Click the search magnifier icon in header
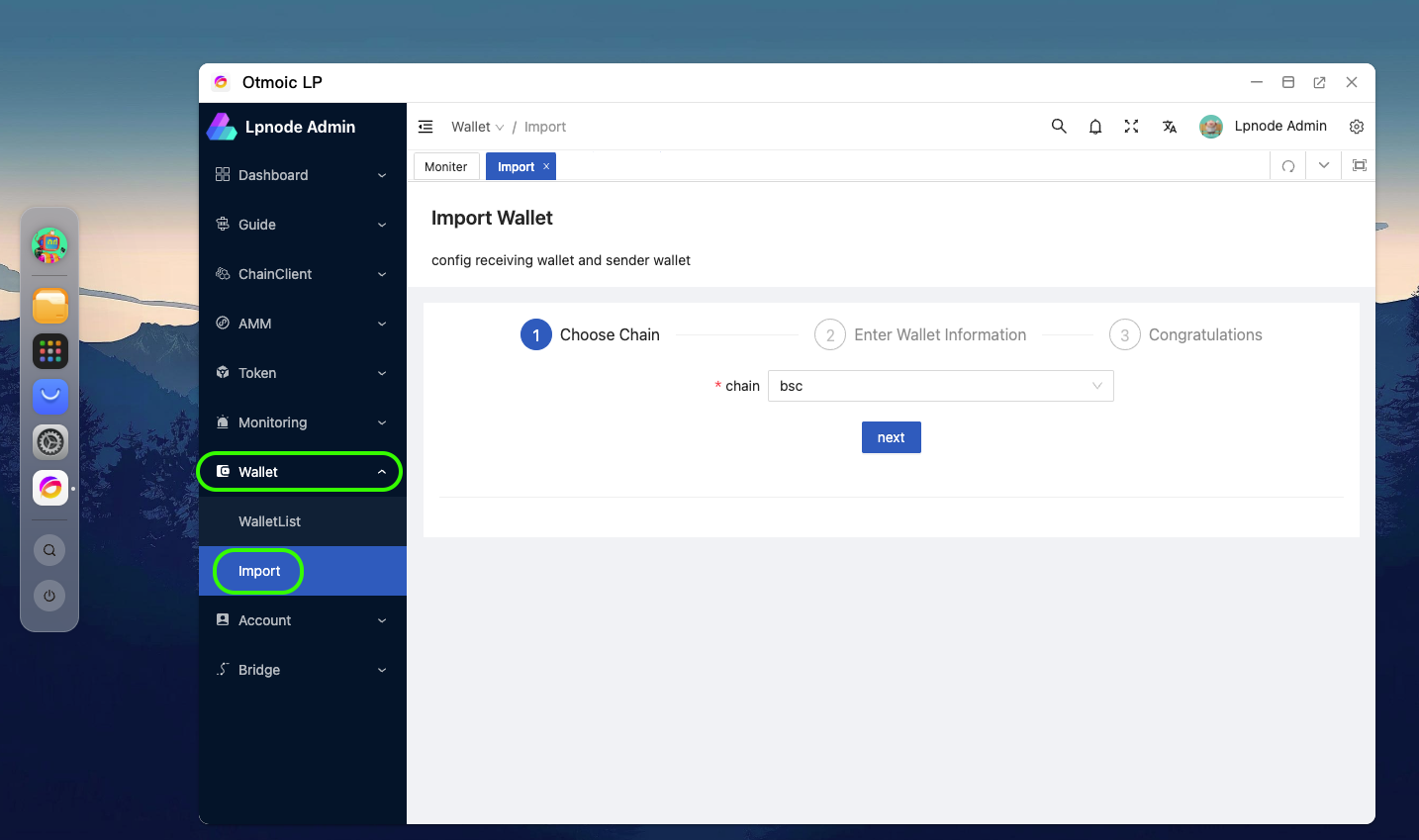 (1059, 127)
